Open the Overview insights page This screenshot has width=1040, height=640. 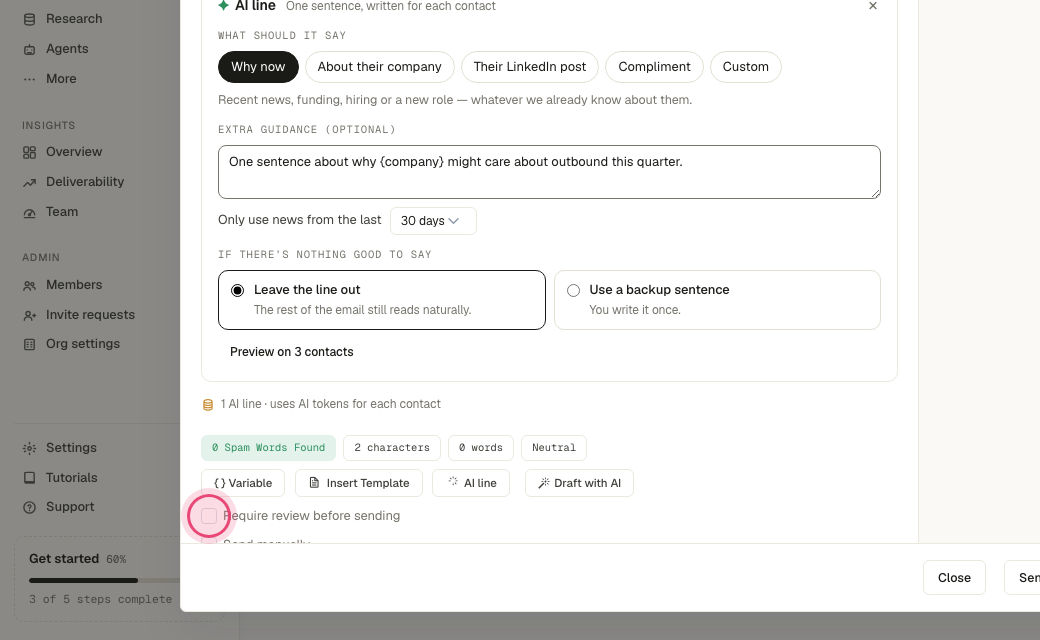pyautogui.click(x=74, y=151)
